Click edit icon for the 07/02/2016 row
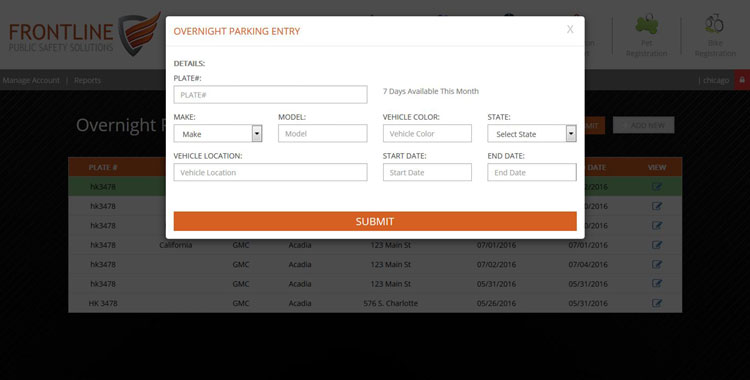750x380 pixels. tap(657, 264)
